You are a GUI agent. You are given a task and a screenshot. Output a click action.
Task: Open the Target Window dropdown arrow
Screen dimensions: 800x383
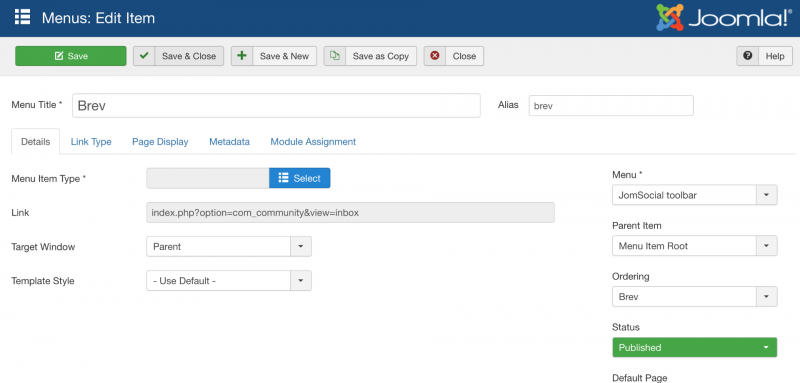pyautogui.click(x=301, y=246)
